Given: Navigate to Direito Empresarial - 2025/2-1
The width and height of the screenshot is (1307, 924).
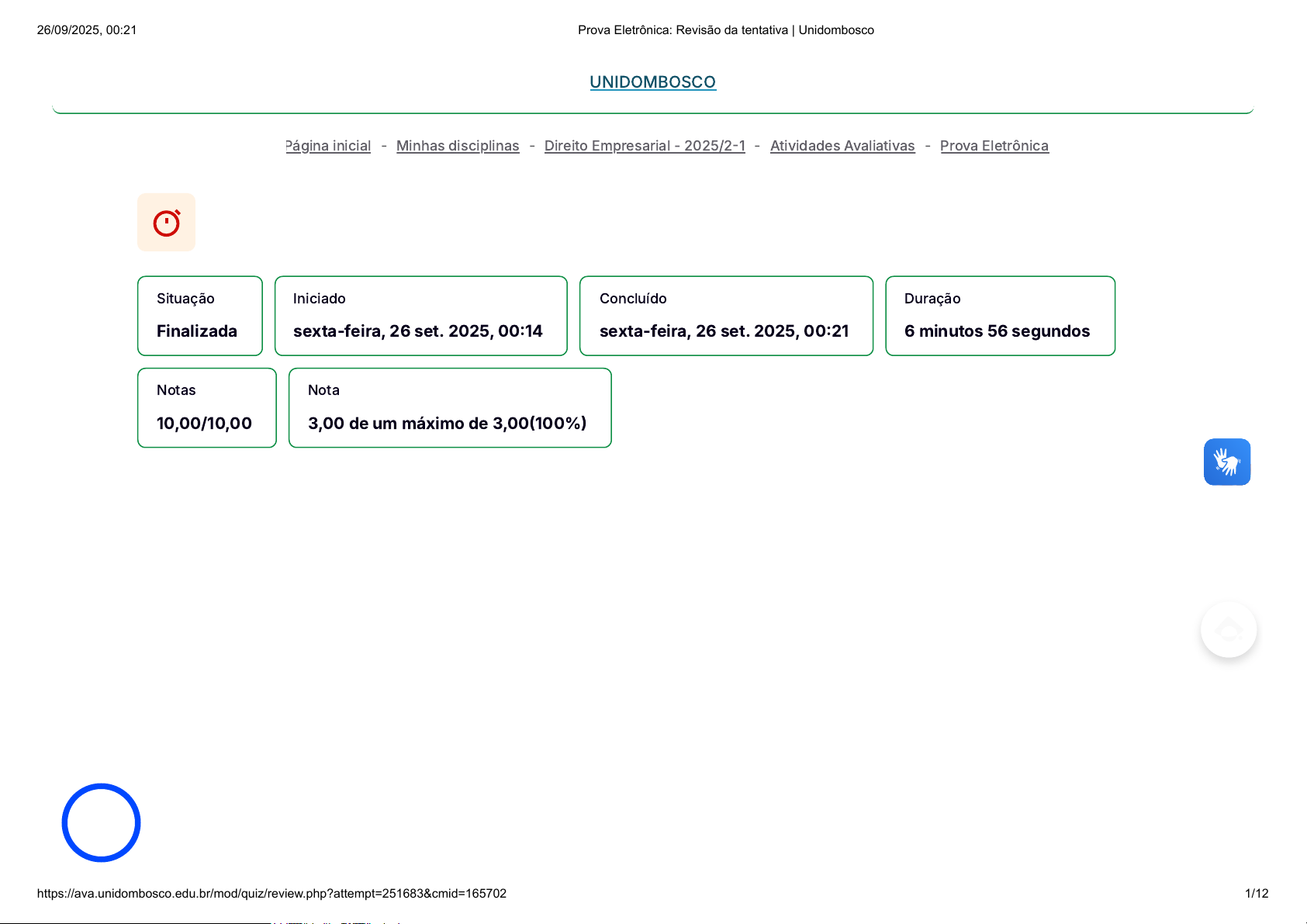Looking at the screenshot, I should (645, 146).
